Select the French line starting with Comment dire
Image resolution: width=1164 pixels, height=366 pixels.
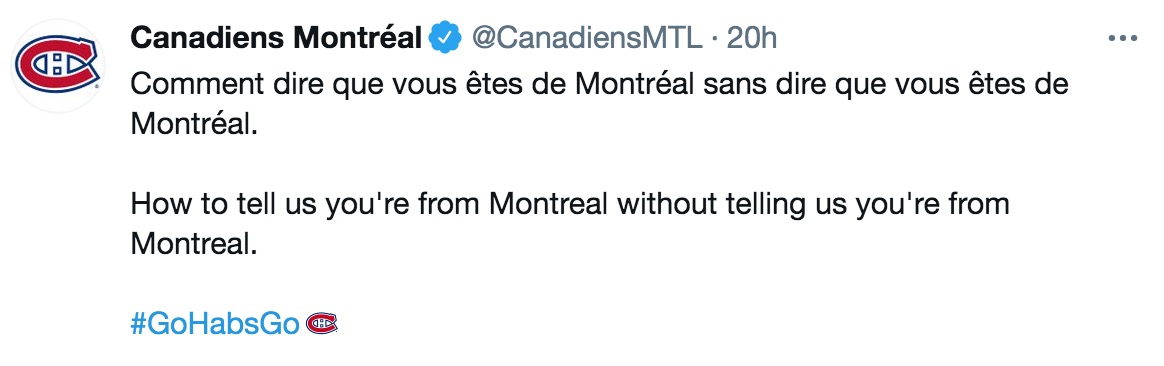[600, 84]
